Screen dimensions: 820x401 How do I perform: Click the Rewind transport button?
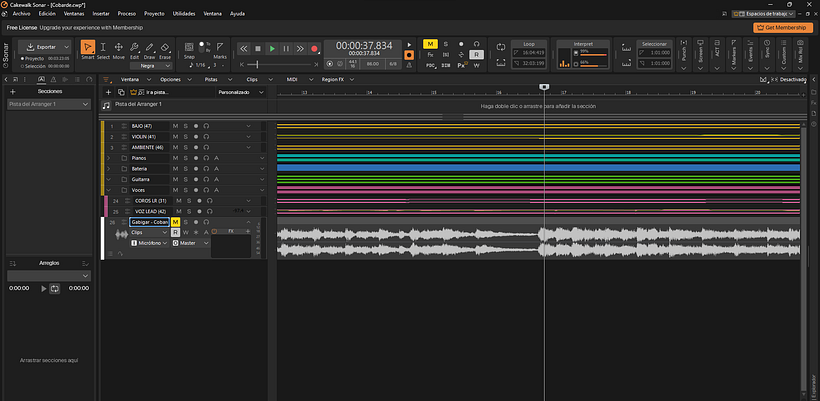pos(243,48)
